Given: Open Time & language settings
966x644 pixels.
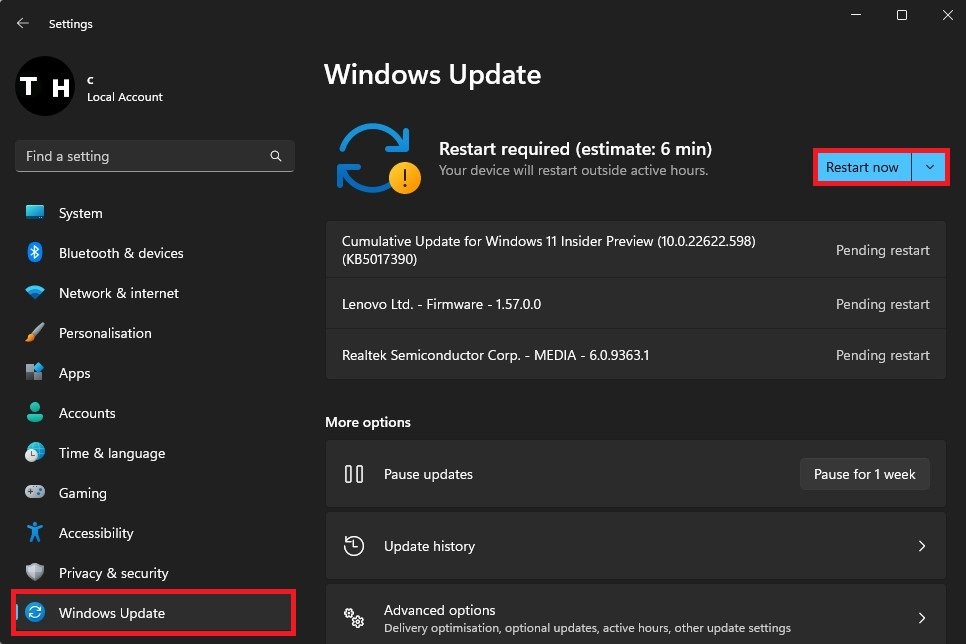Looking at the screenshot, I should click(111, 453).
